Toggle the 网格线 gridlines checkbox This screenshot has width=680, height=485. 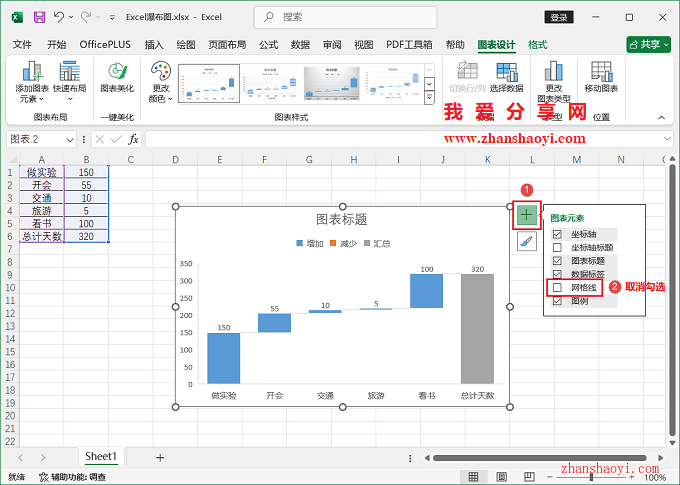tap(558, 288)
